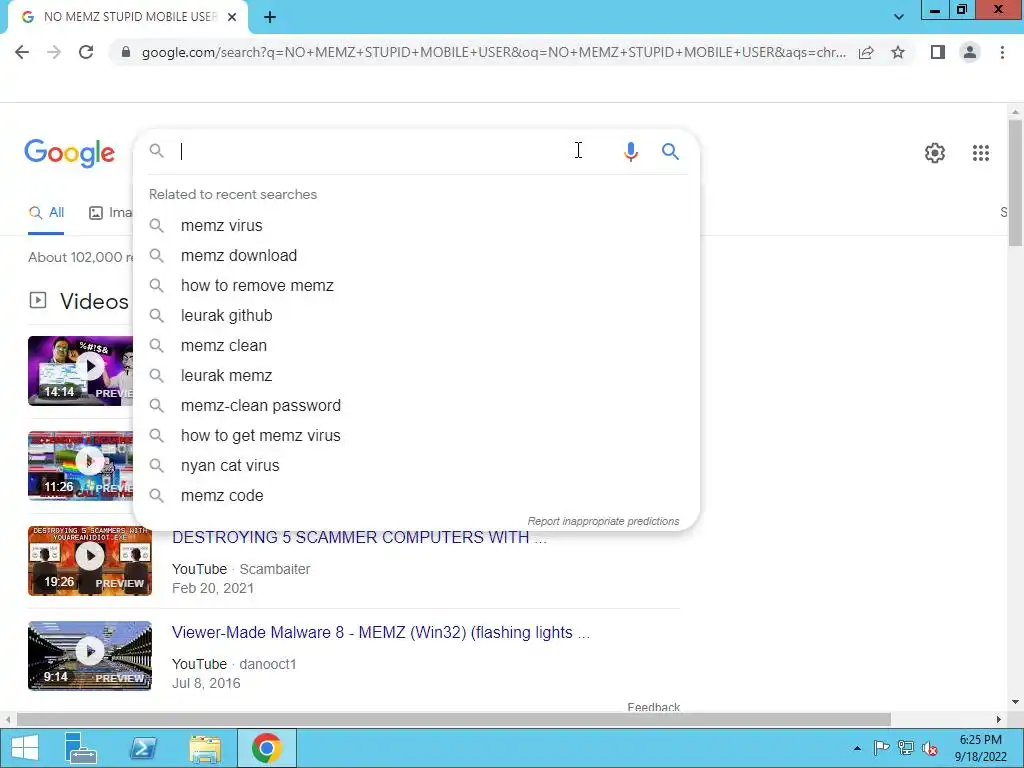Click the blue search magnifier button
The width and height of the screenshot is (1024, 768).
pos(670,152)
